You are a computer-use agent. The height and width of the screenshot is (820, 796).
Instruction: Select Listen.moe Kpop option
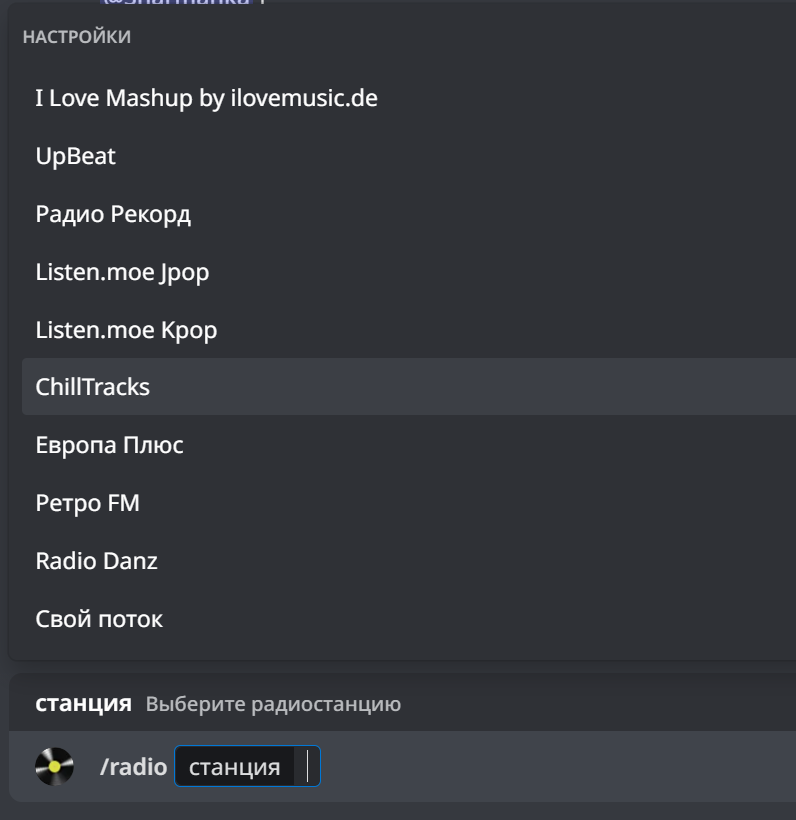click(x=126, y=329)
